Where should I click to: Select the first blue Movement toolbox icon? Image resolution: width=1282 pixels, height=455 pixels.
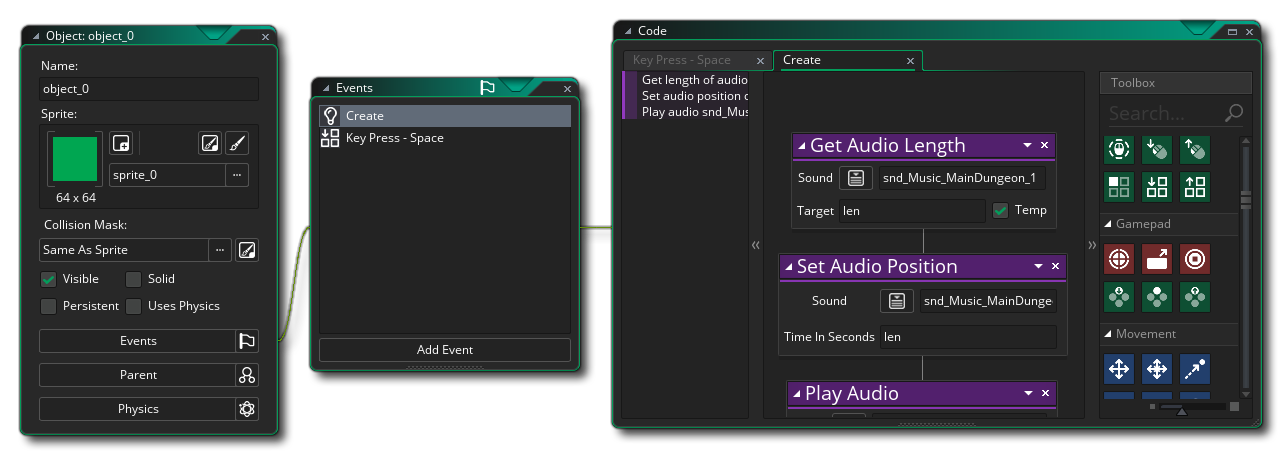pyautogui.click(x=1119, y=369)
